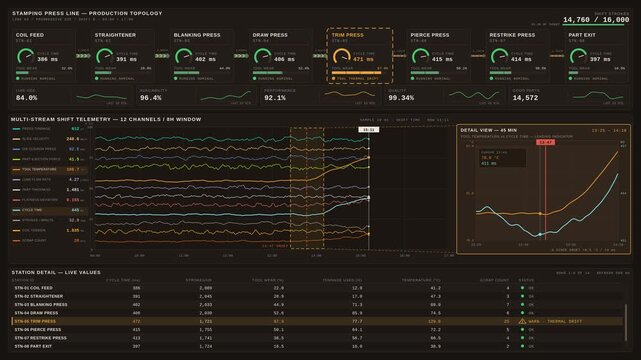Click green status dot in STN-03 Blanking Press row

[522, 304]
